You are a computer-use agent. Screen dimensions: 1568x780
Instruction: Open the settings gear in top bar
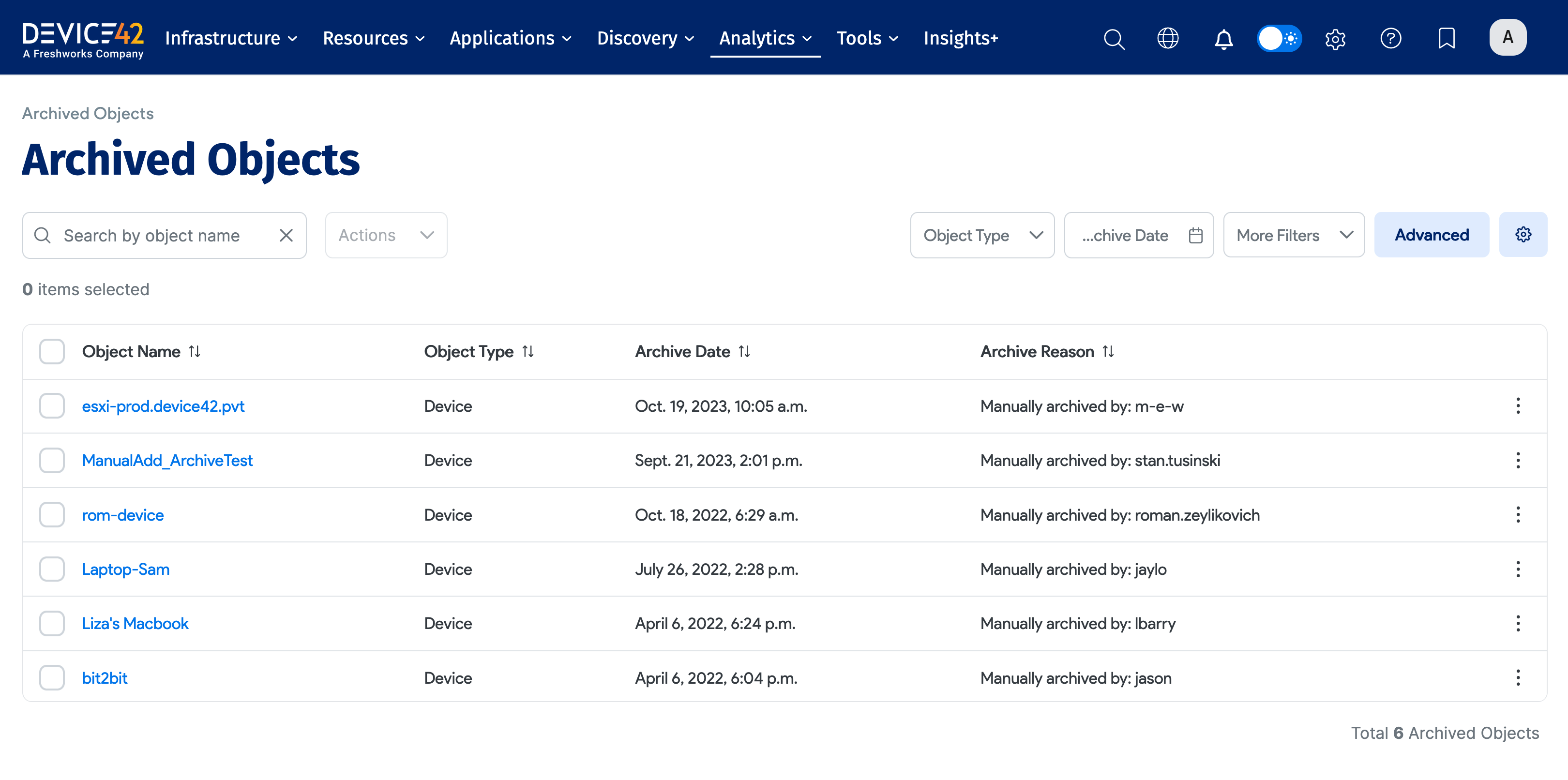1336,39
